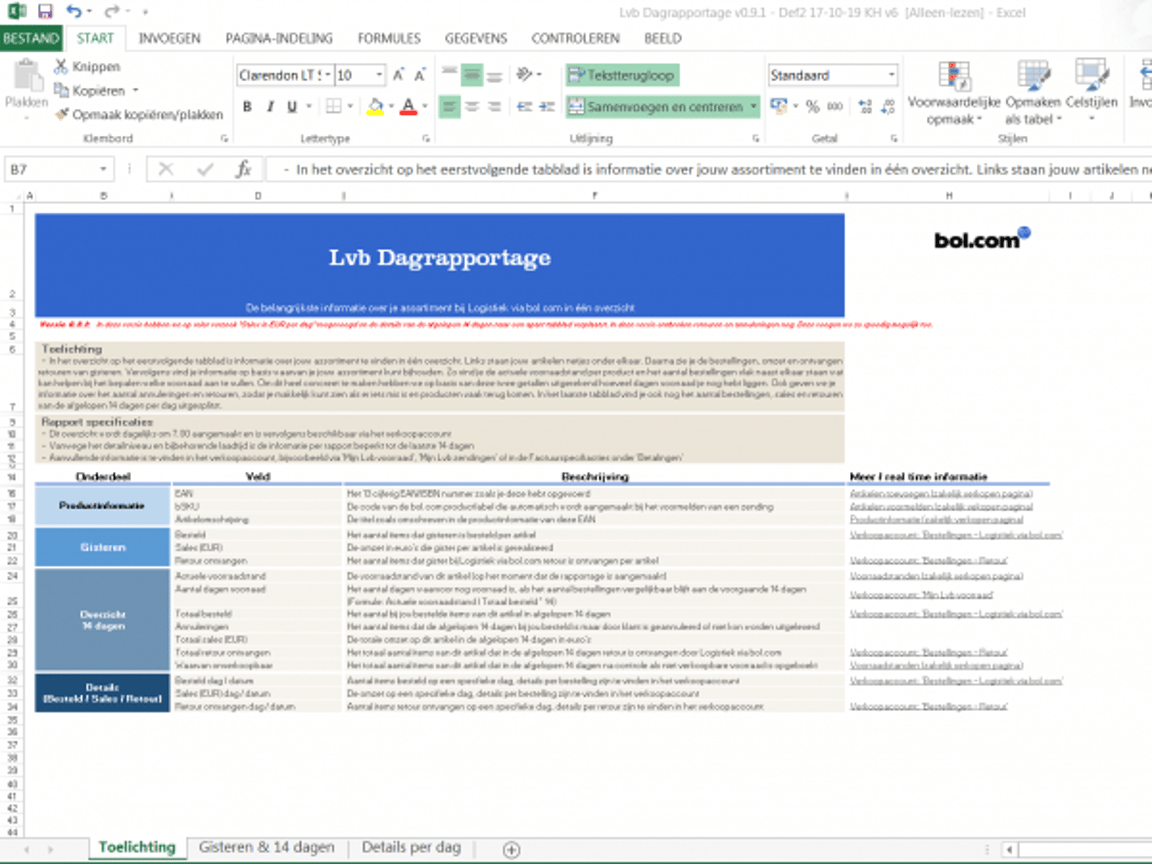Open the FORMULES ribbon tab

coord(389,38)
